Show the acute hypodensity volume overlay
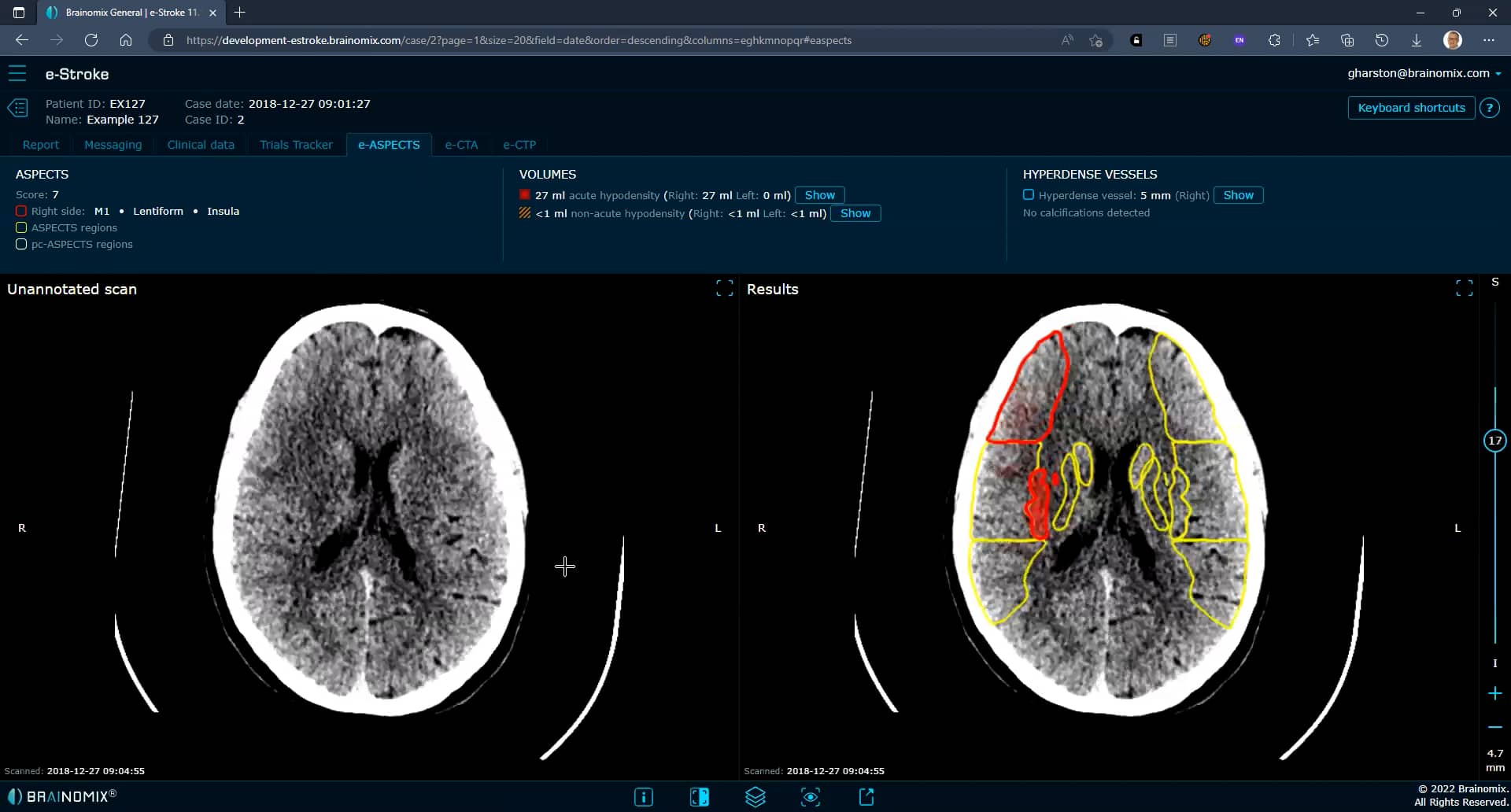 coord(820,194)
